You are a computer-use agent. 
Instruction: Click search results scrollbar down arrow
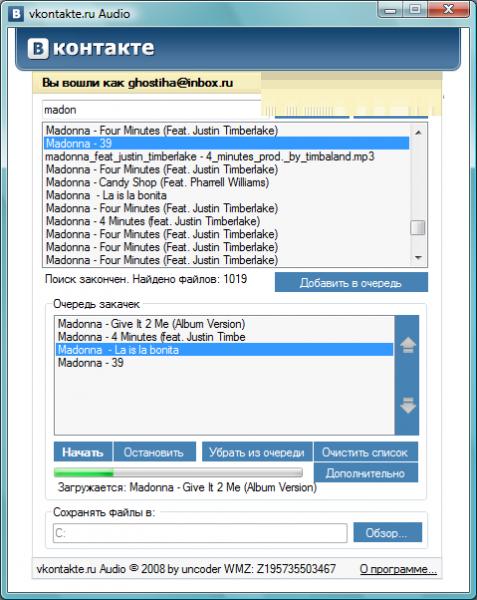(418, 258)
